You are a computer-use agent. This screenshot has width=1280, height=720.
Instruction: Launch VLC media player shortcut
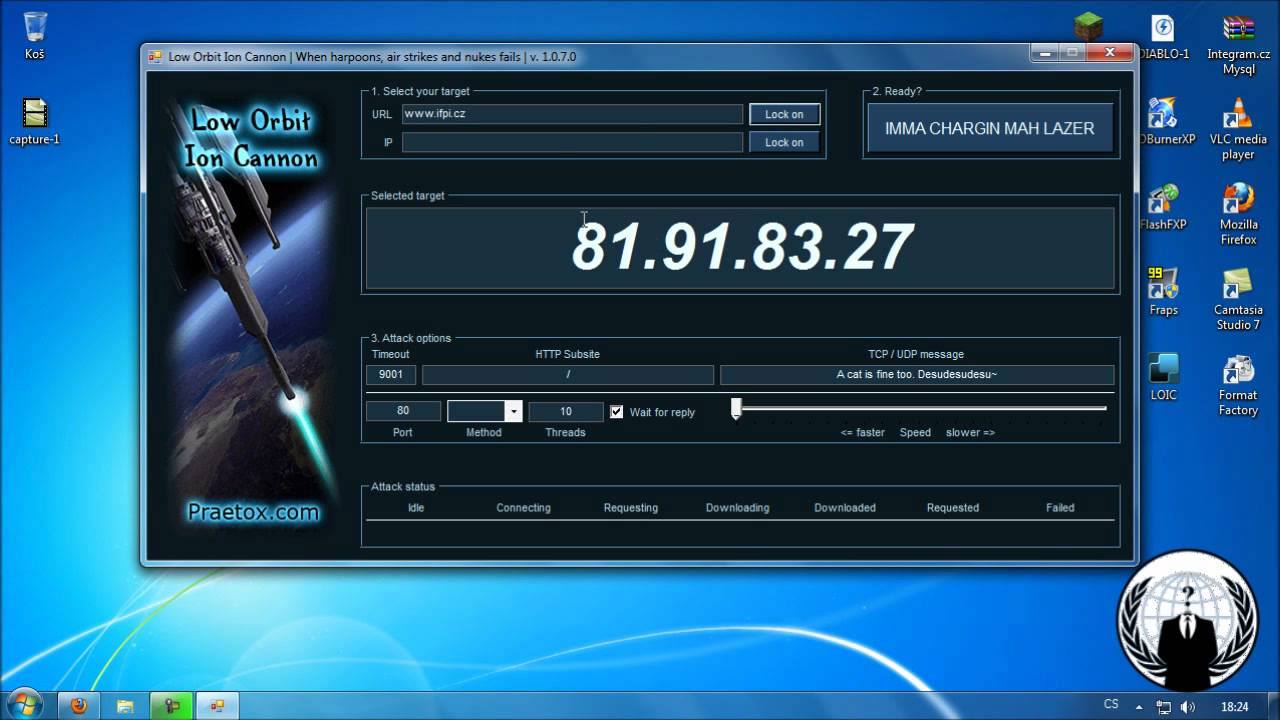pos(1238,129)
